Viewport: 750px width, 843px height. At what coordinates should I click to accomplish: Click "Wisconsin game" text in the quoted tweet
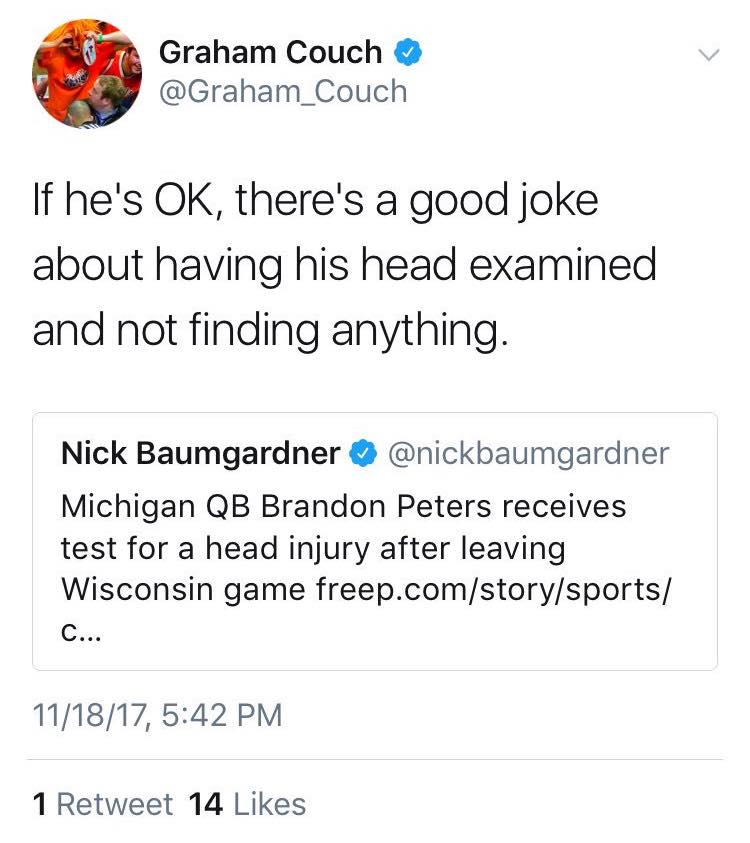[x=185, y=590]
